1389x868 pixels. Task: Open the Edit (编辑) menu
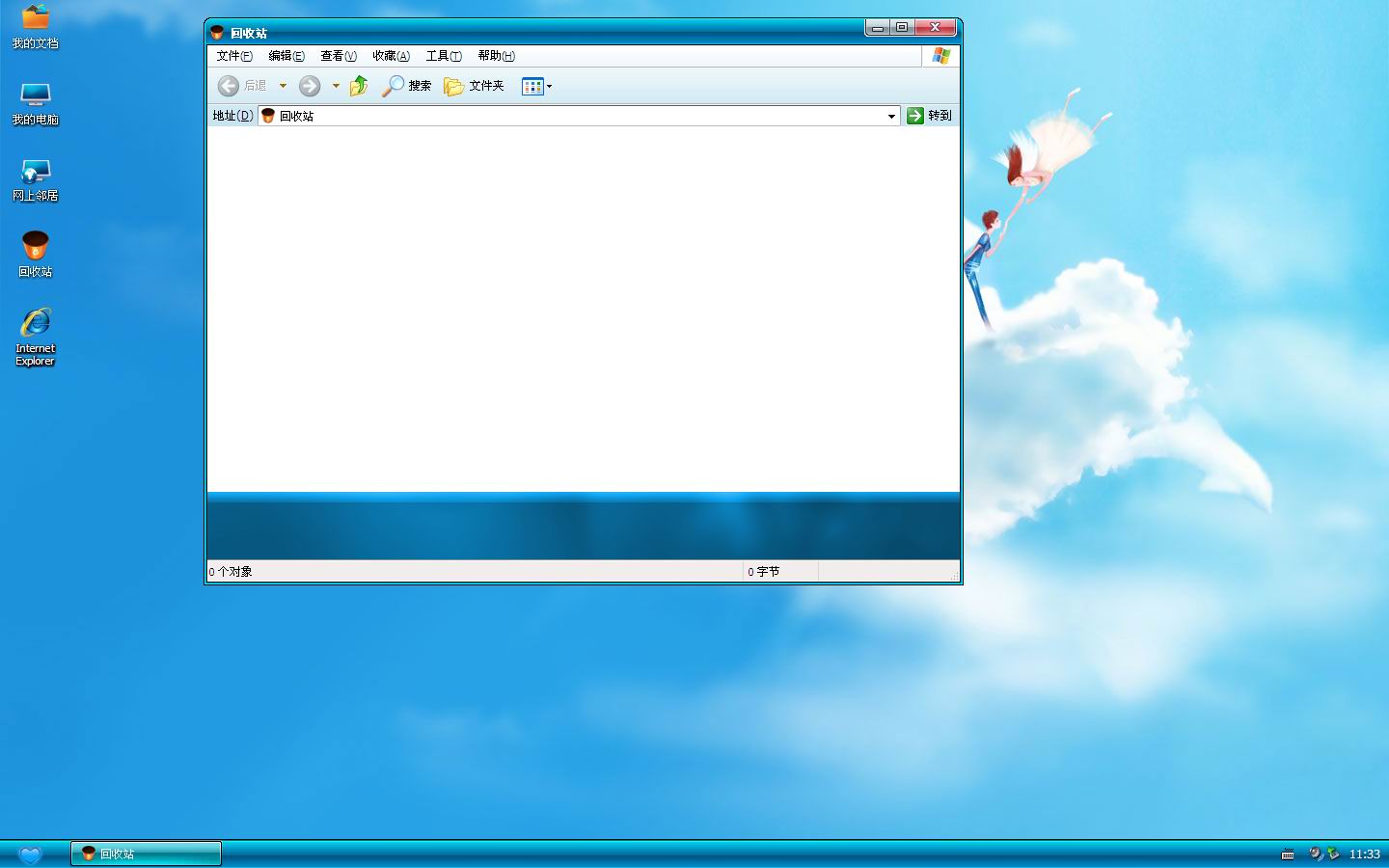pyautogui.click(x=286, y=56)
